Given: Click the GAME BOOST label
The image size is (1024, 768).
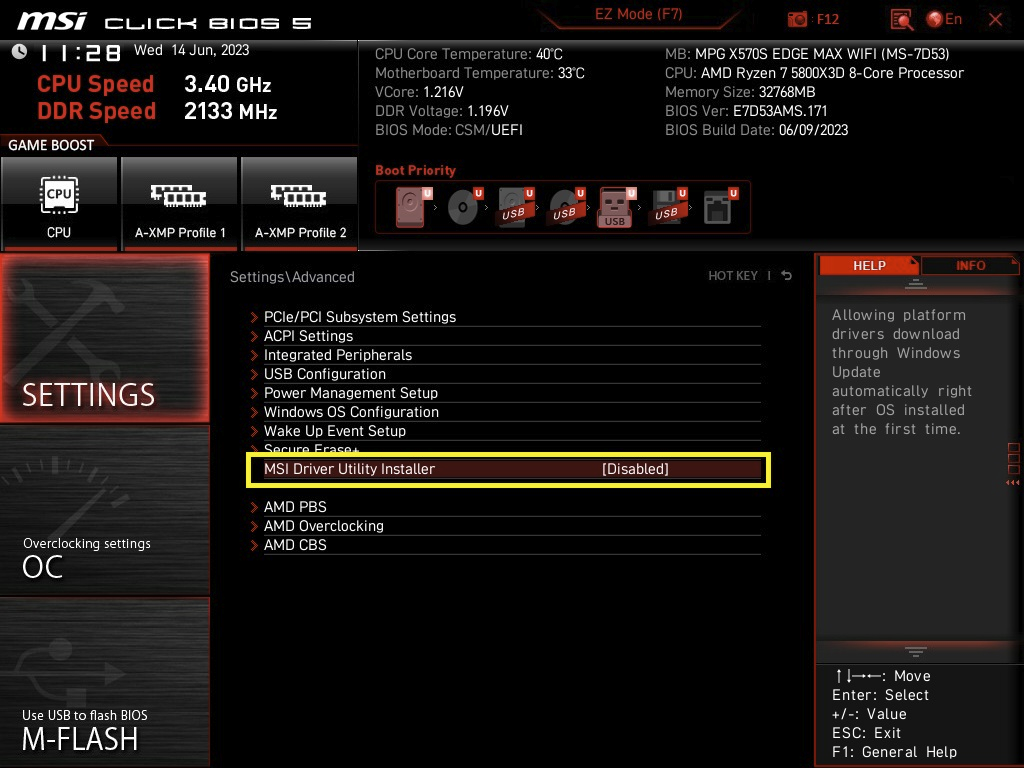Looking at the screenshot, I should (51, 145).
